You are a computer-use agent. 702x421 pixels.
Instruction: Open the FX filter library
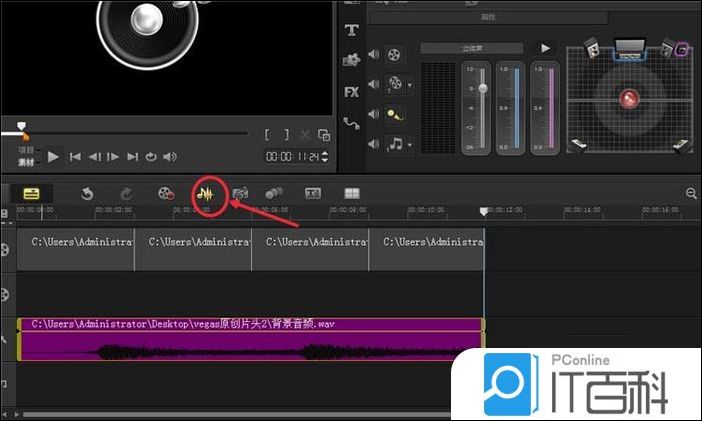point(351,92)
